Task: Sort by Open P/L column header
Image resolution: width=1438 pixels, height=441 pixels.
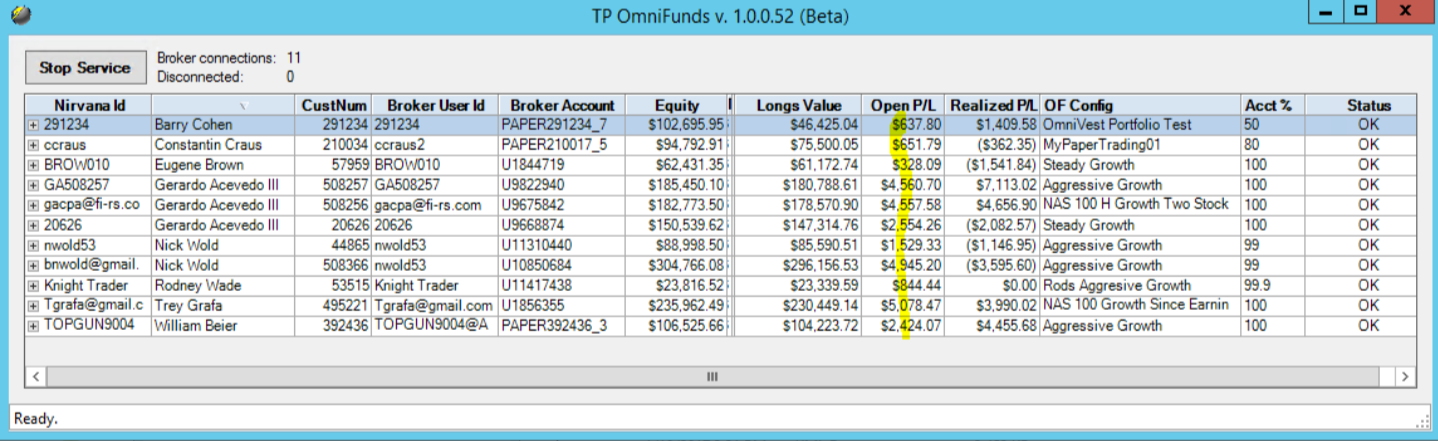Action: coord(903,105)
